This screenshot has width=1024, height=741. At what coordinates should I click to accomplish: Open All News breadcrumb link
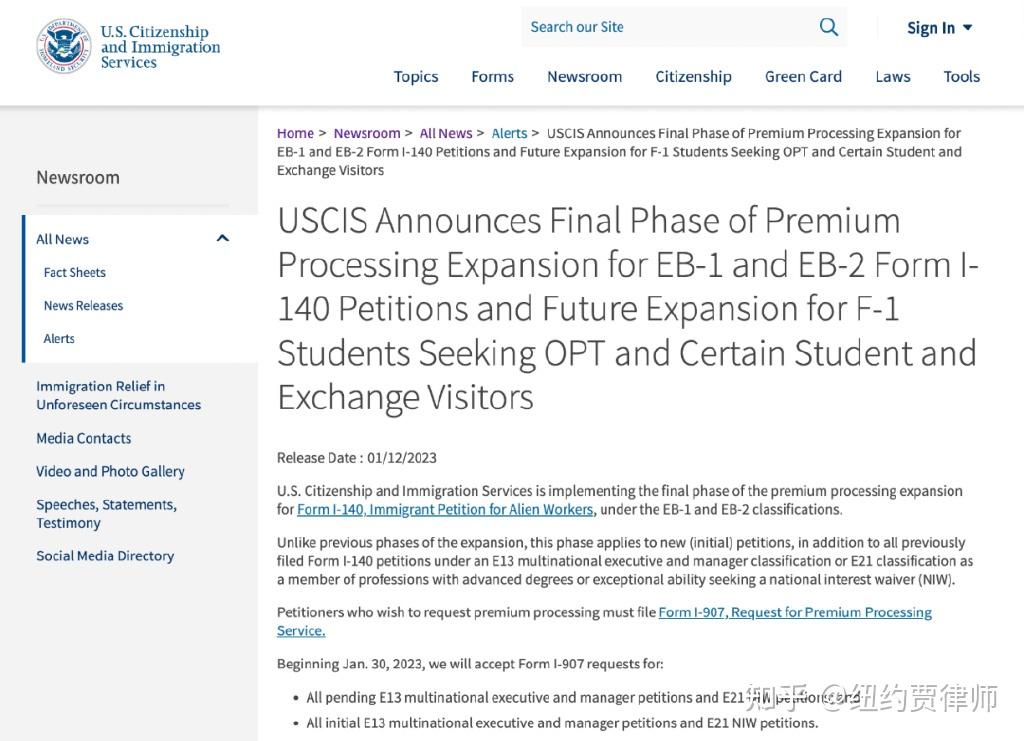click(445, 133)
